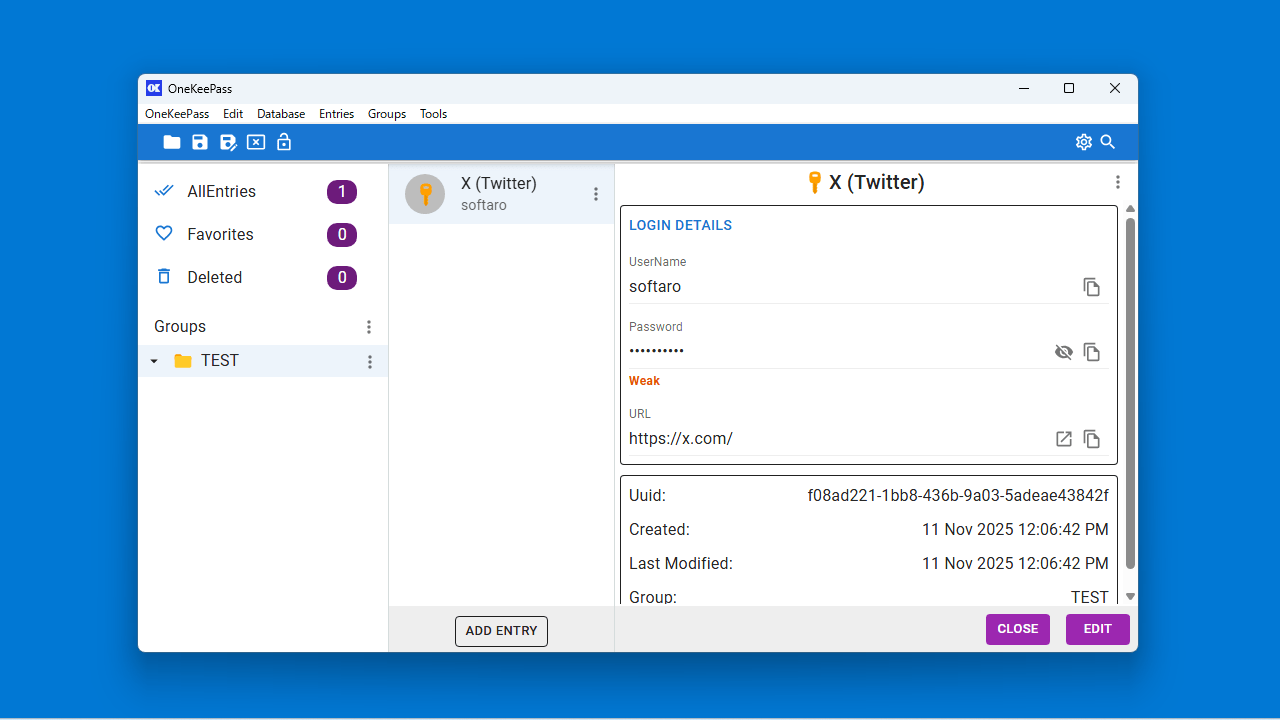This screenshot has width=1280, height=720.
Task: Click the search magnifier icon
Action: pos(1108,142)
